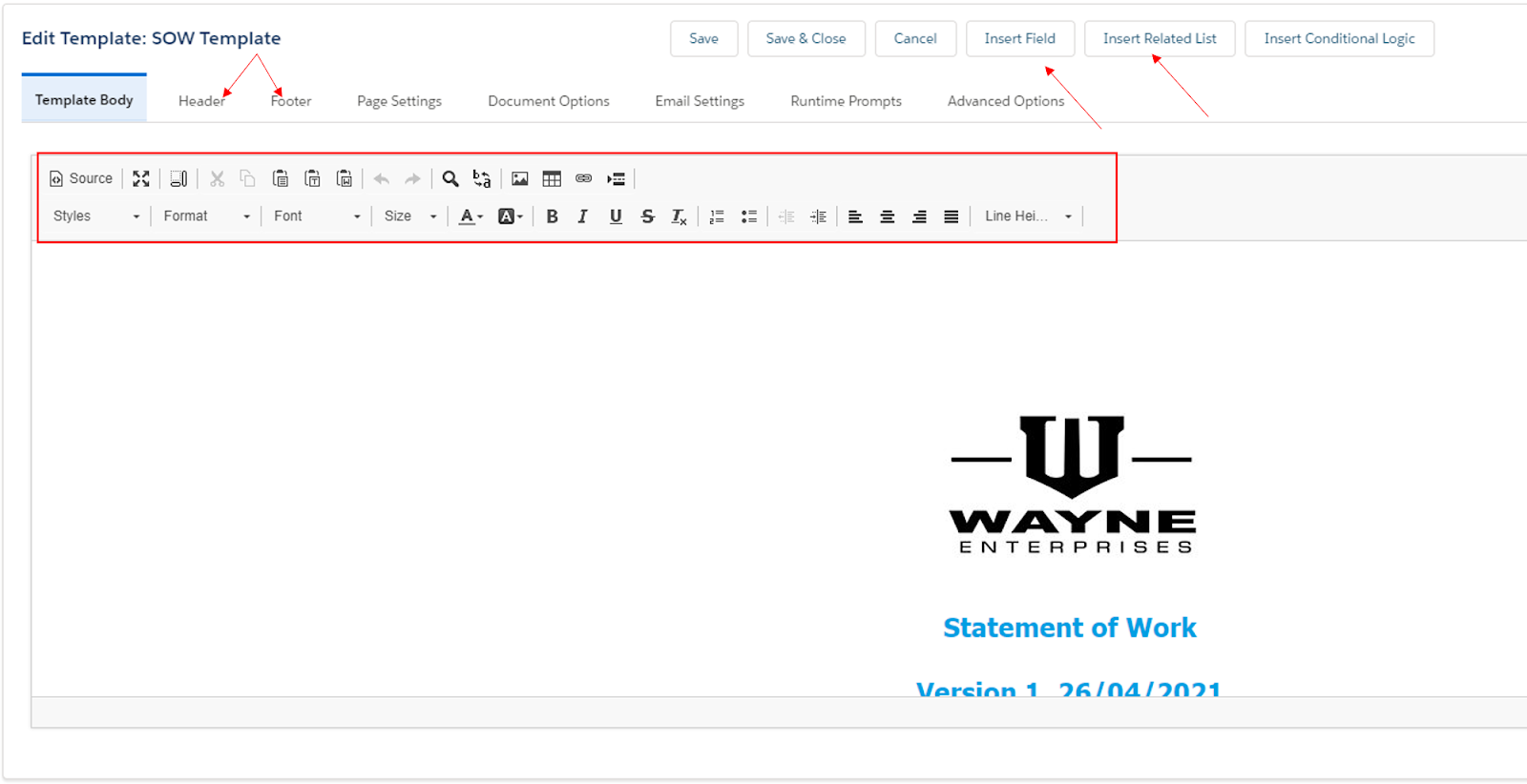Toggle Italic formatting
The image size is (1527, 784).
point(582,217)
